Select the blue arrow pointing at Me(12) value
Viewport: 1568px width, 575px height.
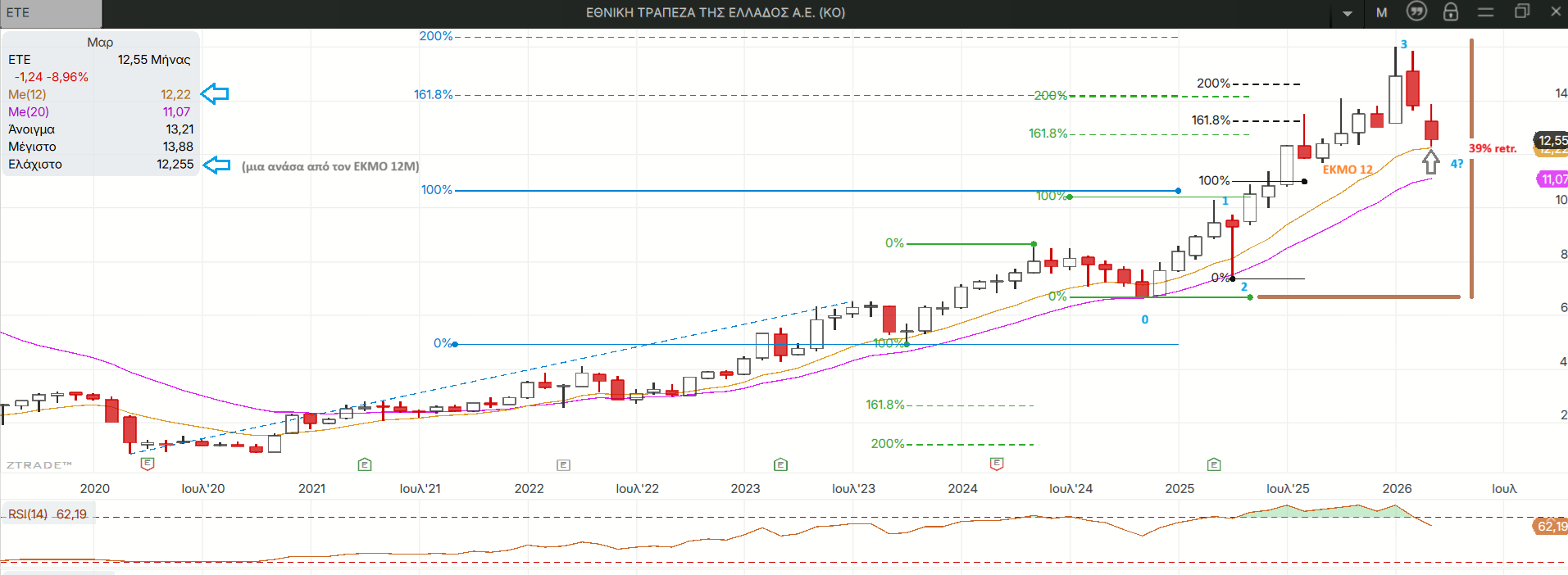click(x=215, y=94)
